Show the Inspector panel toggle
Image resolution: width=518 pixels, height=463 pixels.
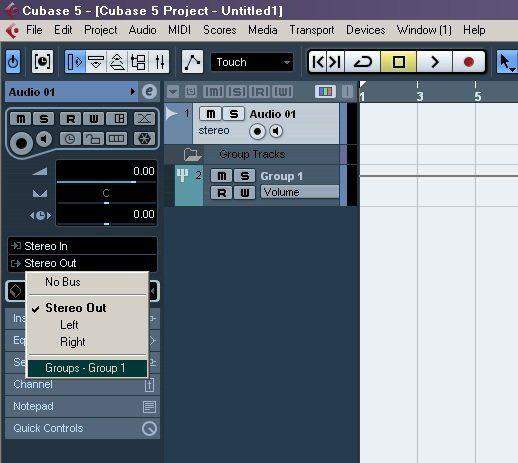[x=75, y=62]
